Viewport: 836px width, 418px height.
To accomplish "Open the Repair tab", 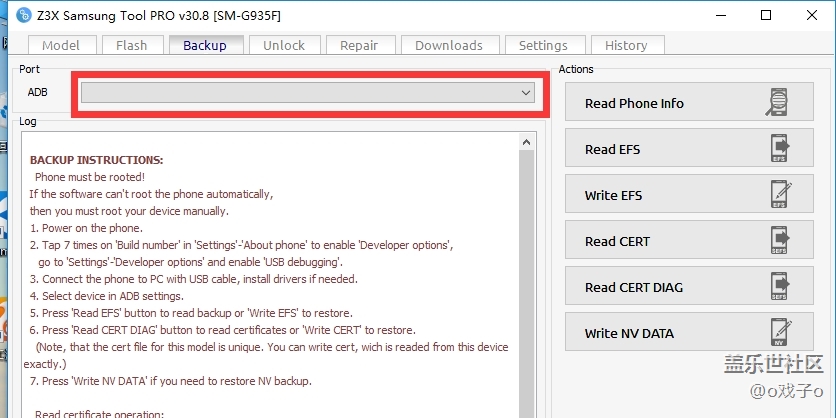I will point(359,45).
